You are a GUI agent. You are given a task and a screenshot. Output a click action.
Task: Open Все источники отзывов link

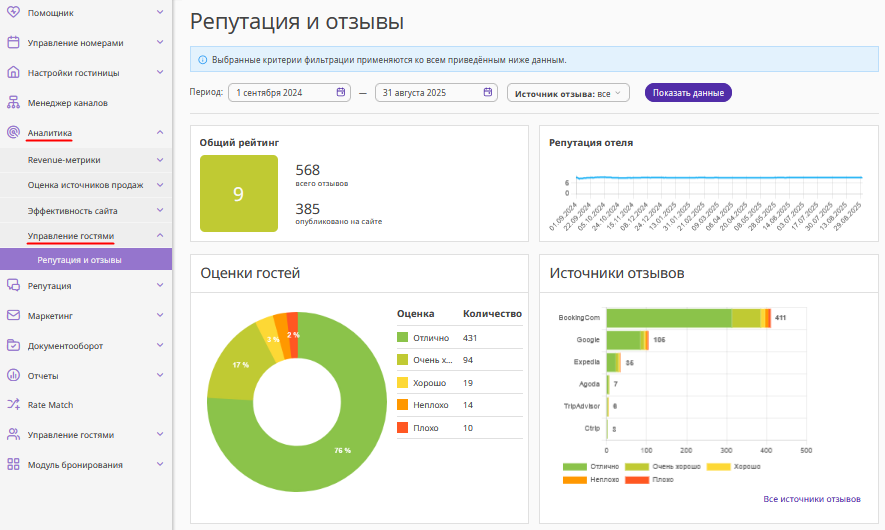click(811, 499)
